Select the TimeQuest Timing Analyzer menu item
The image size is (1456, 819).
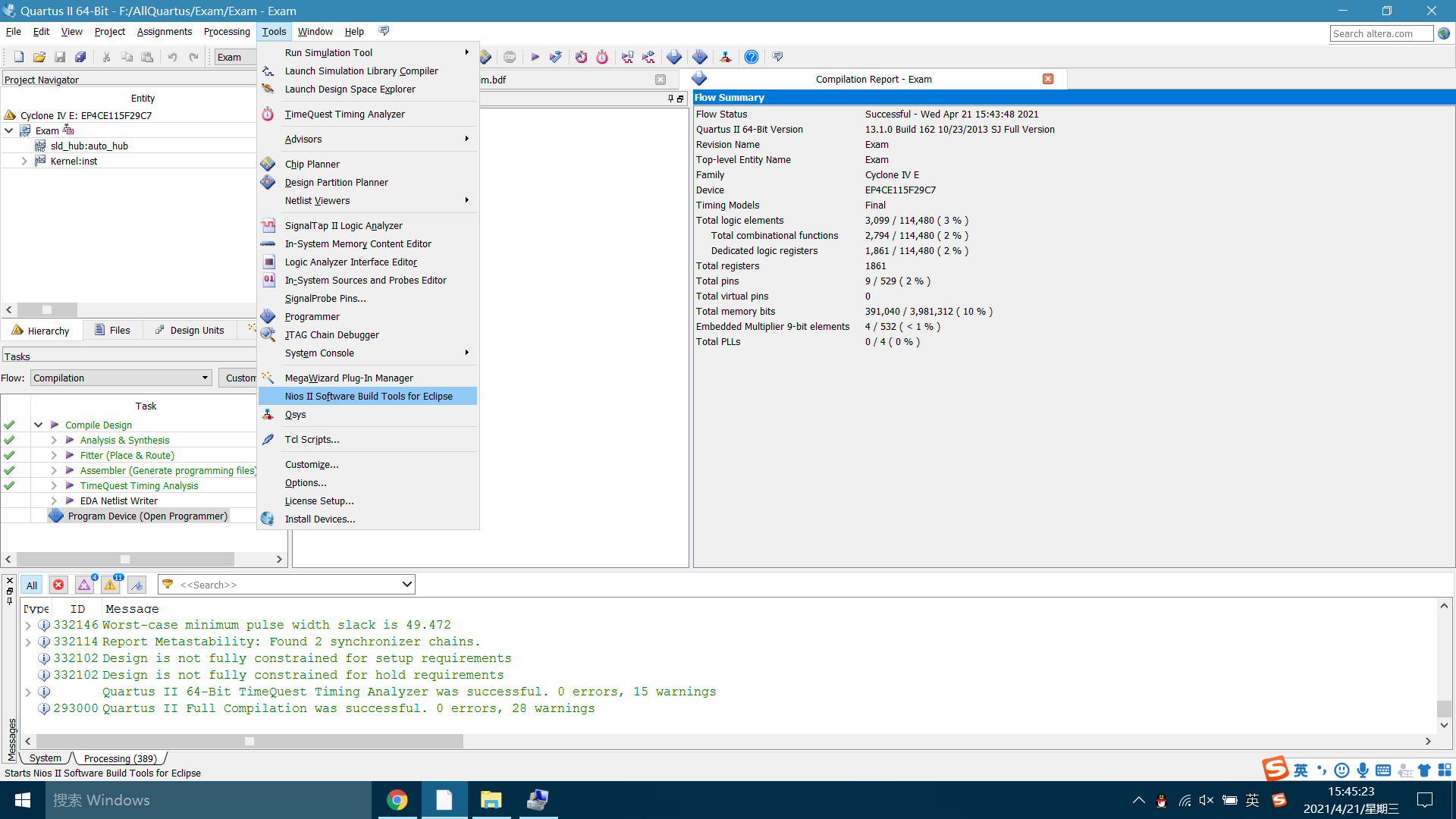point(368,114)
